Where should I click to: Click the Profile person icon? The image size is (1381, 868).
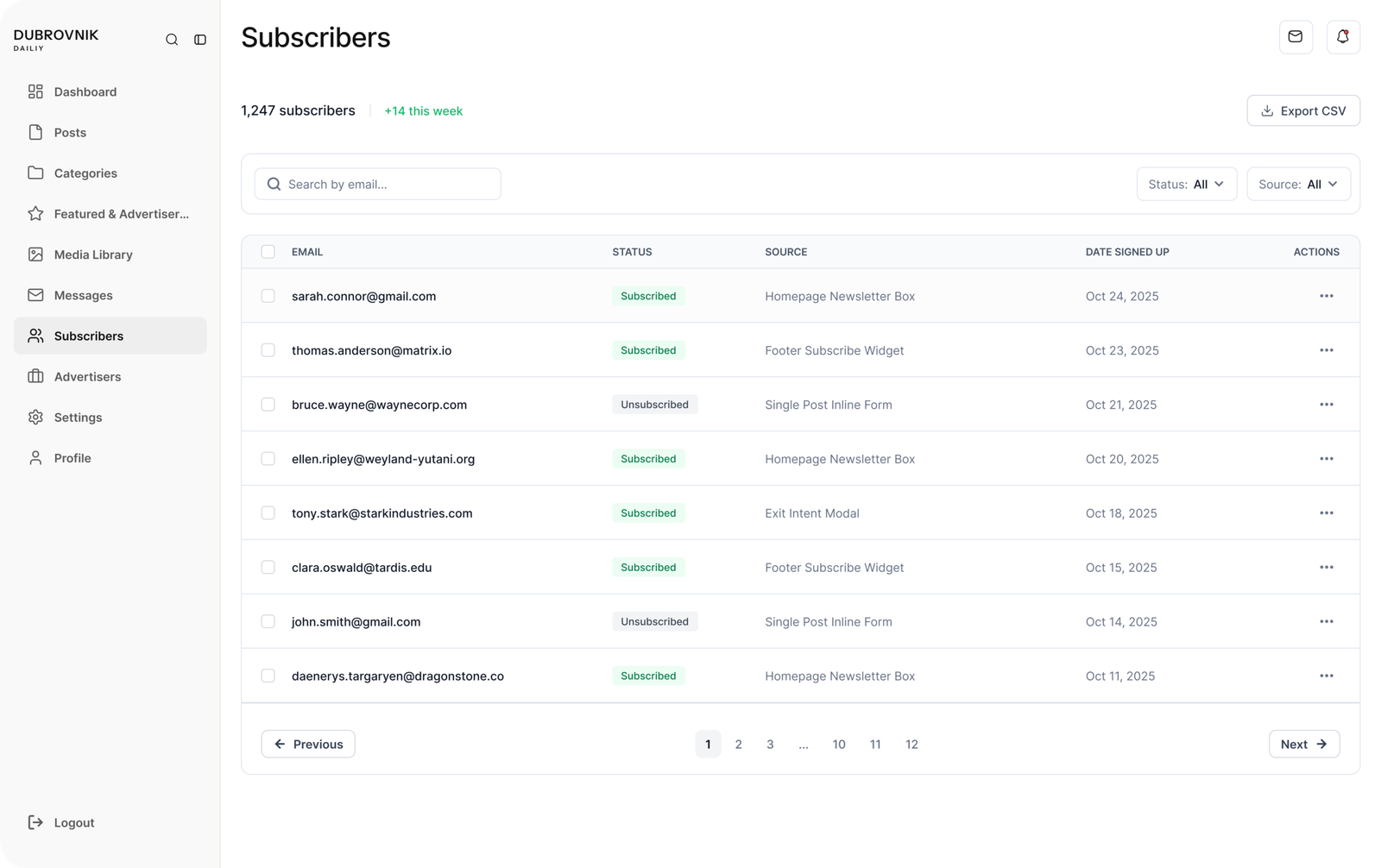click(x=35, y=458)
